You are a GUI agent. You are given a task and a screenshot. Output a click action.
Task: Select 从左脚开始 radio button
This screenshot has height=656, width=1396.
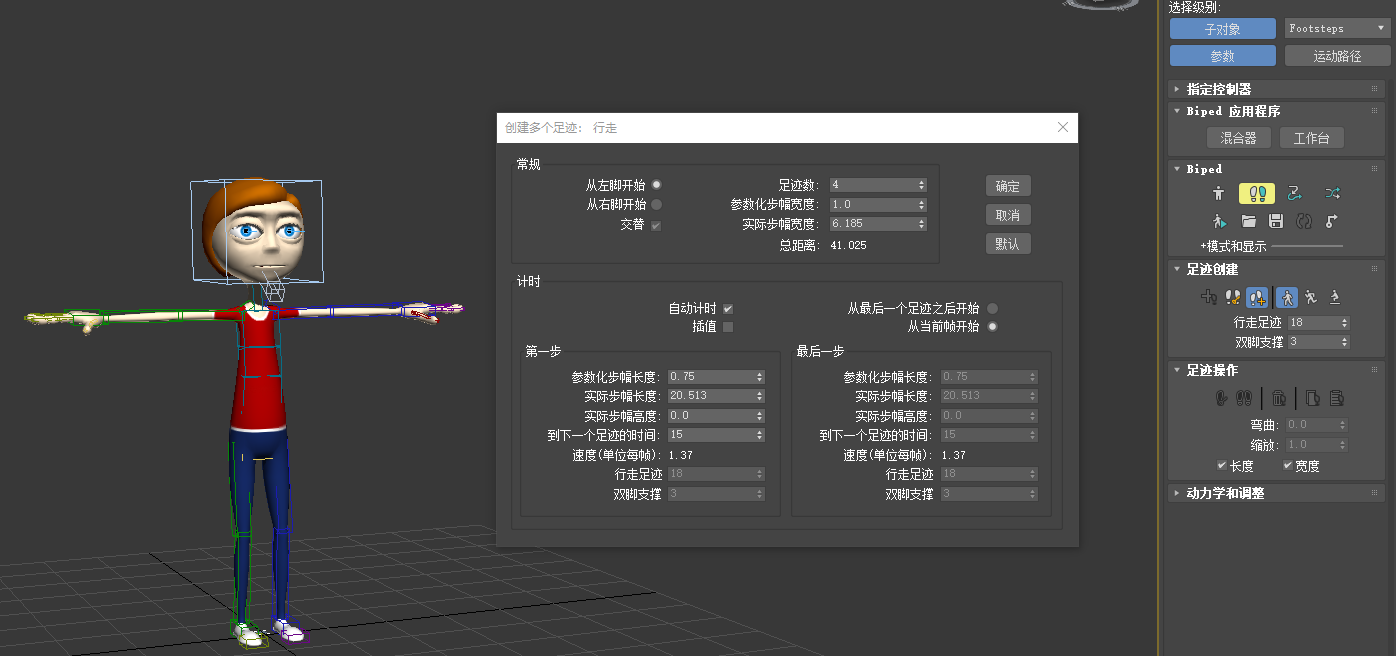tap(657, 185)
